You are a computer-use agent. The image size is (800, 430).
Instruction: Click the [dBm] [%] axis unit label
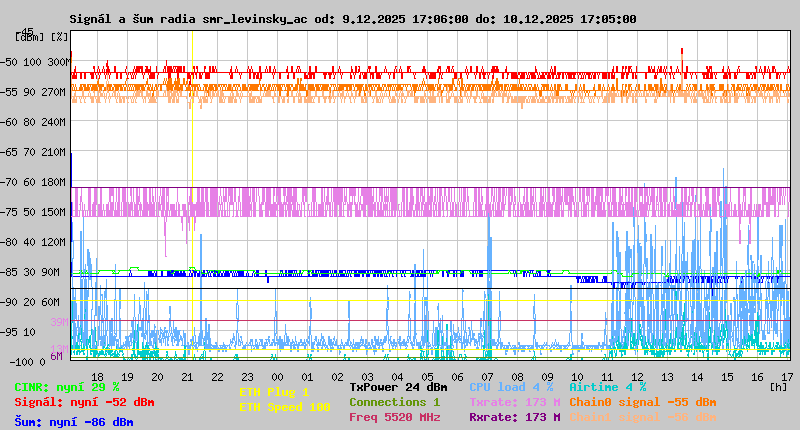tap(41, 37)
